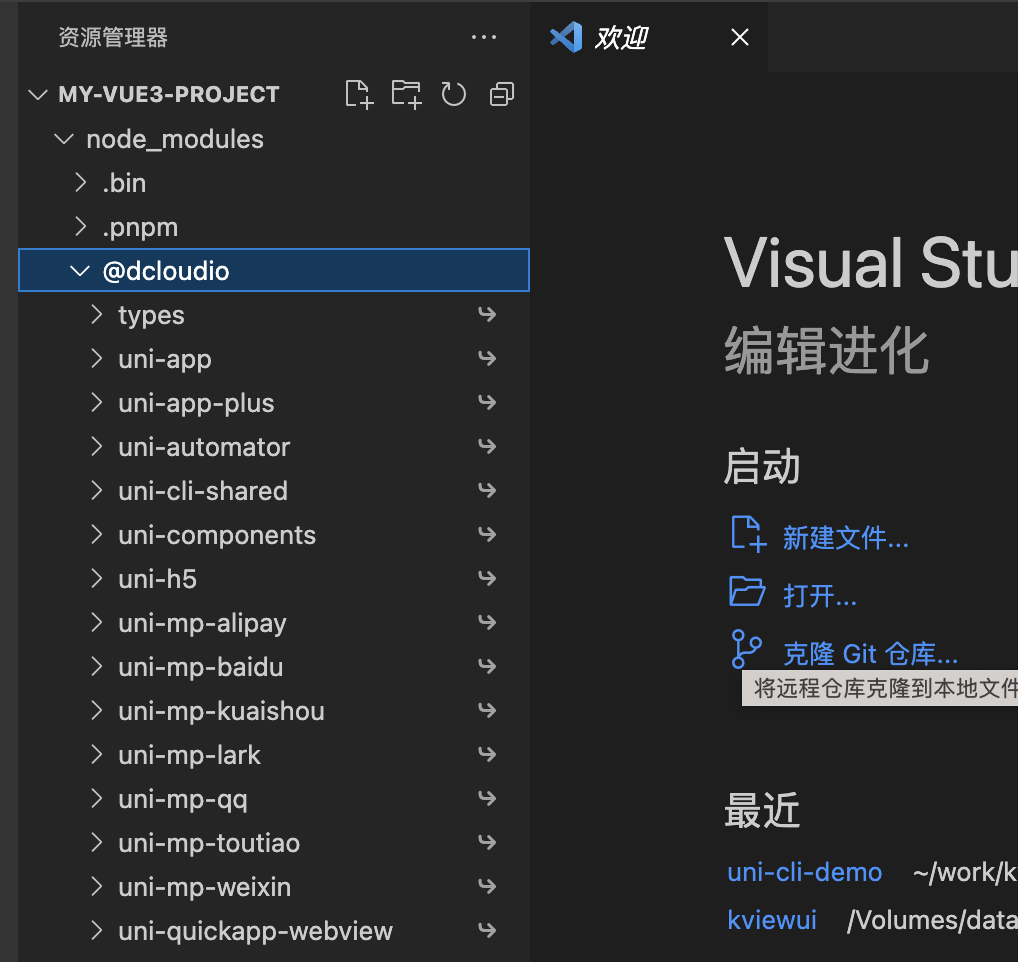Select the uni-mp-baidu folder name
The image size is (1018, 962).
pyautogui.click(x=201, y=667)
